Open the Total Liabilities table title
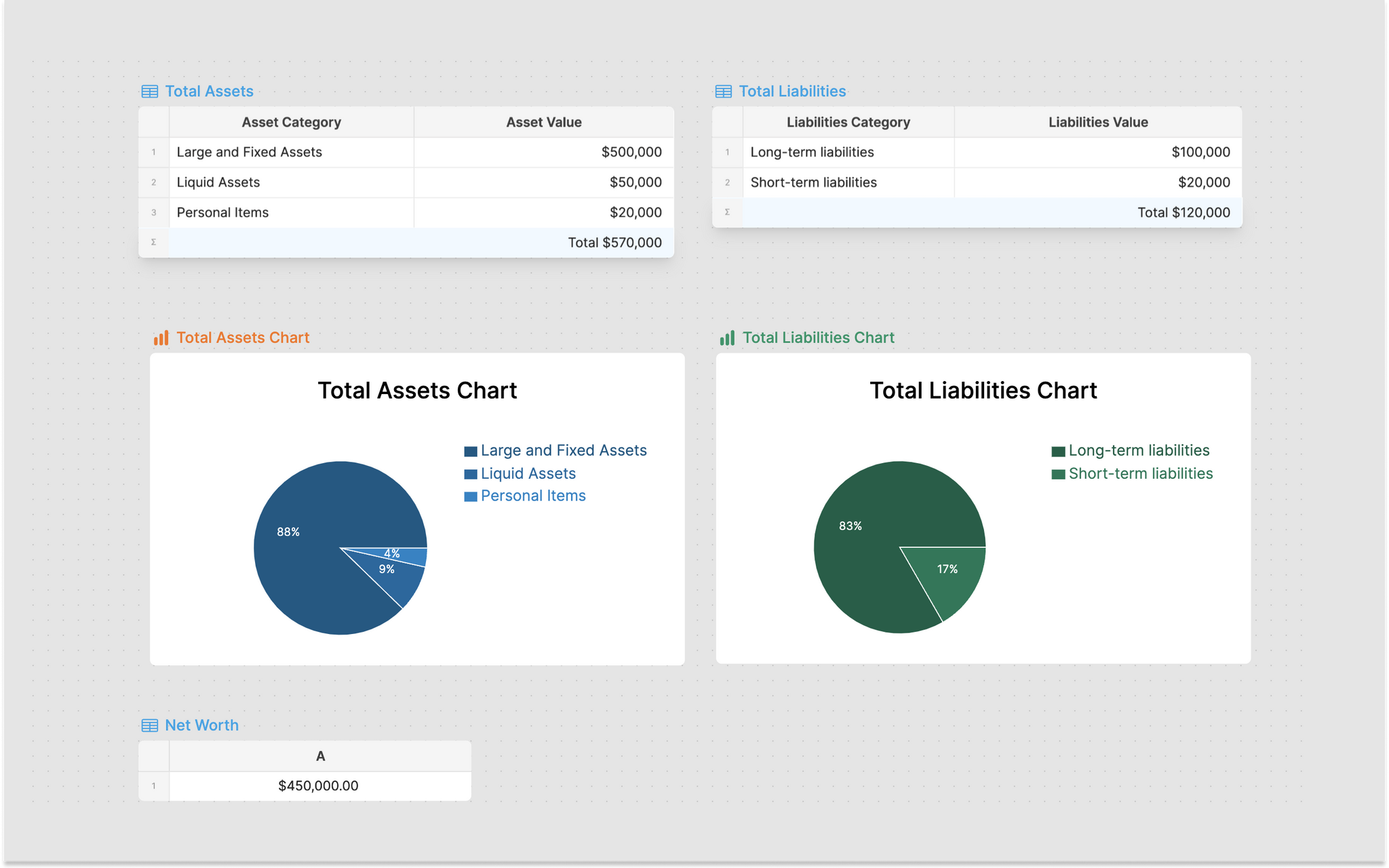Viewport: 1389px width, 868px height. click(x=792, y=92)
